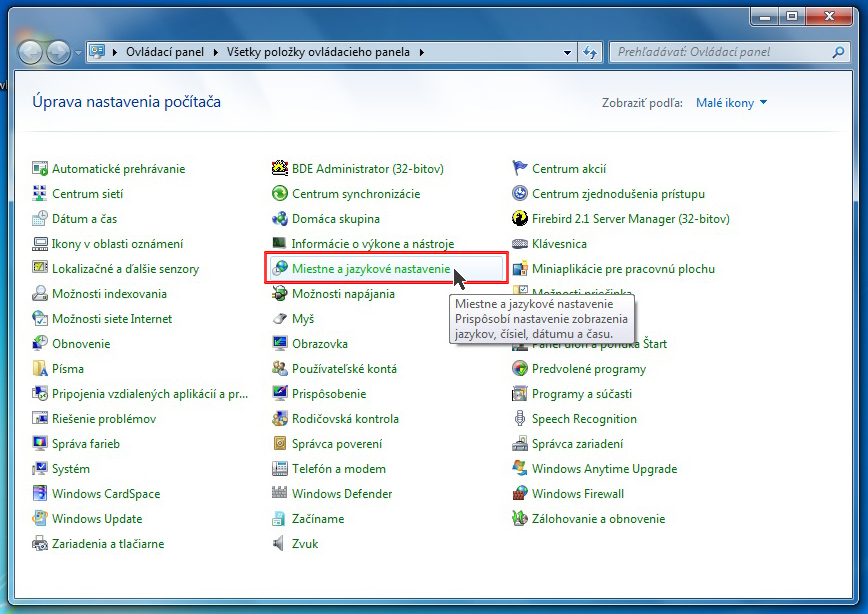
Task: Click the refresh button next to address bar
Action: click(x=590, y=53)
